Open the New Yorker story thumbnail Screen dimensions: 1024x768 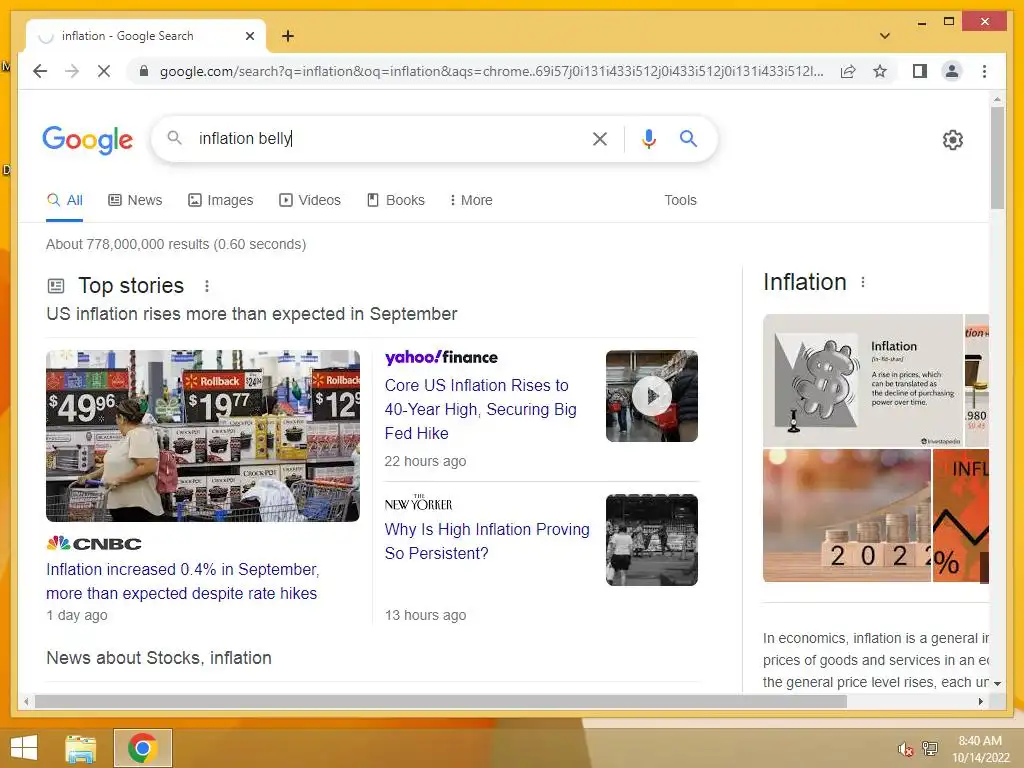click(x=652, y=540)
